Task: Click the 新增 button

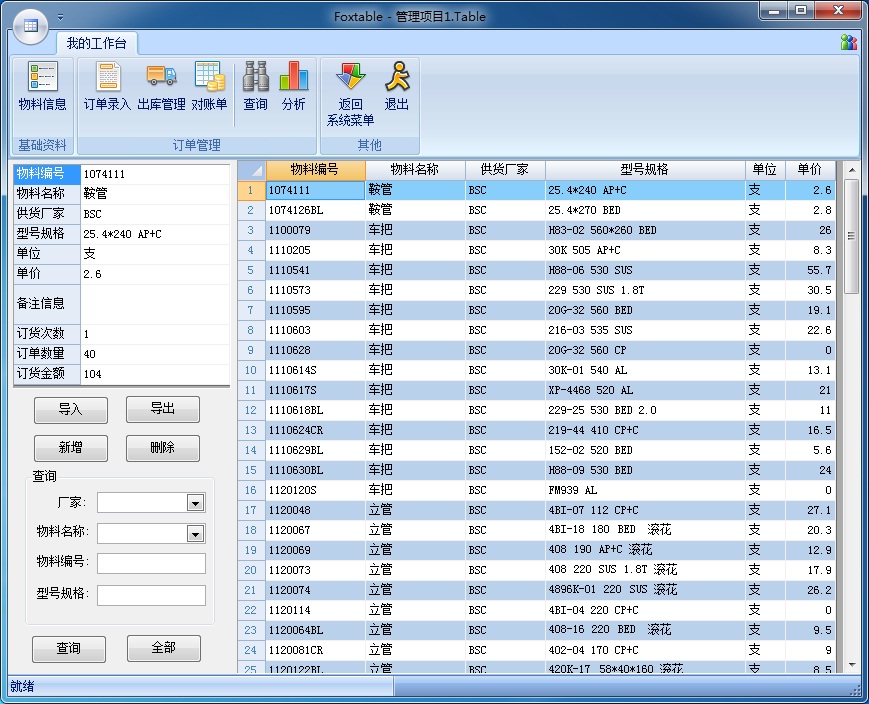Action: [x=71, y=448]
